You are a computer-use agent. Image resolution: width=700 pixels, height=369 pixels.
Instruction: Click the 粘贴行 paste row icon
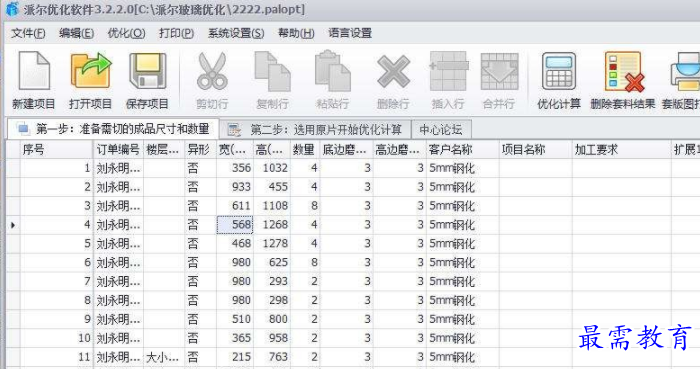pyautogui.click(x=333, y=71)
